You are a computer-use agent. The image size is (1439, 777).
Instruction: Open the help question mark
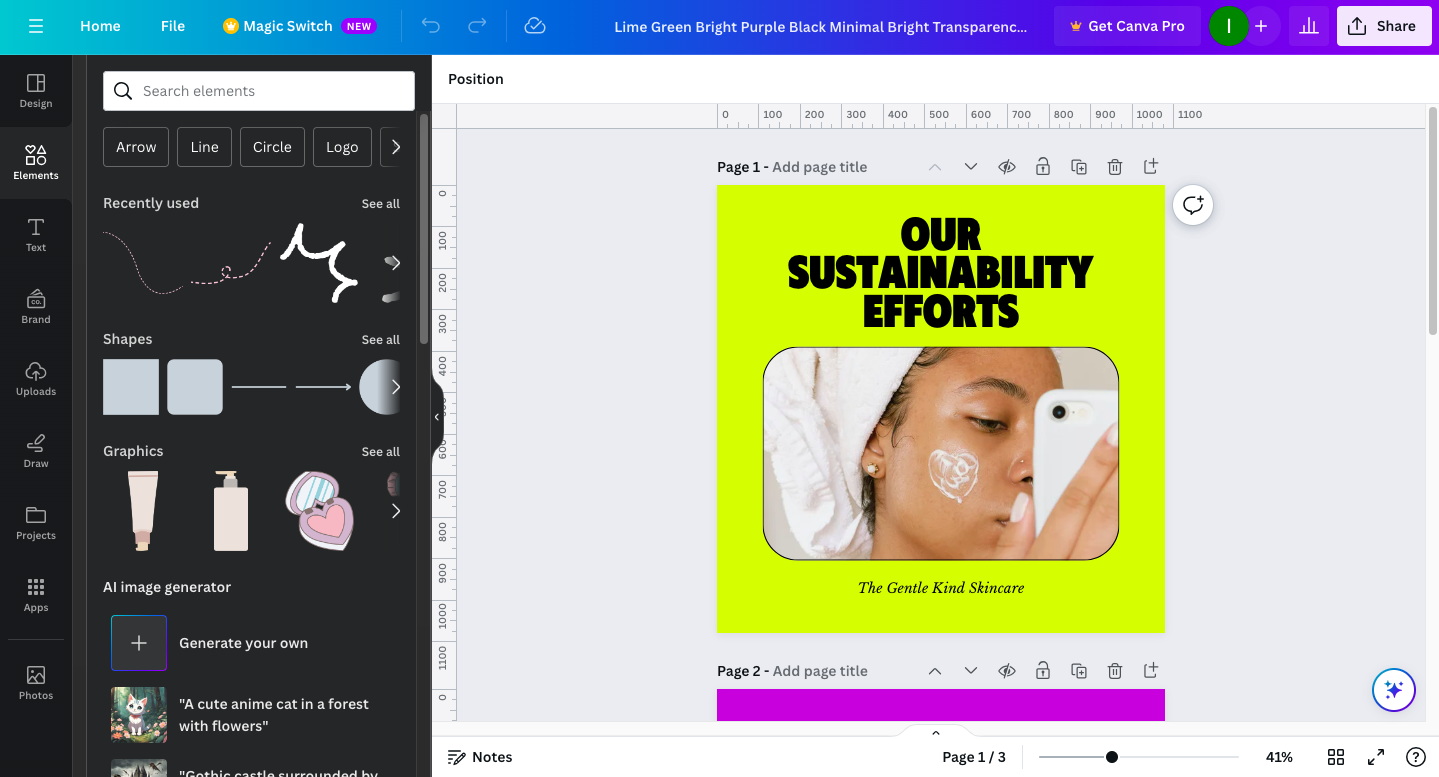(x=1416, y=757)
